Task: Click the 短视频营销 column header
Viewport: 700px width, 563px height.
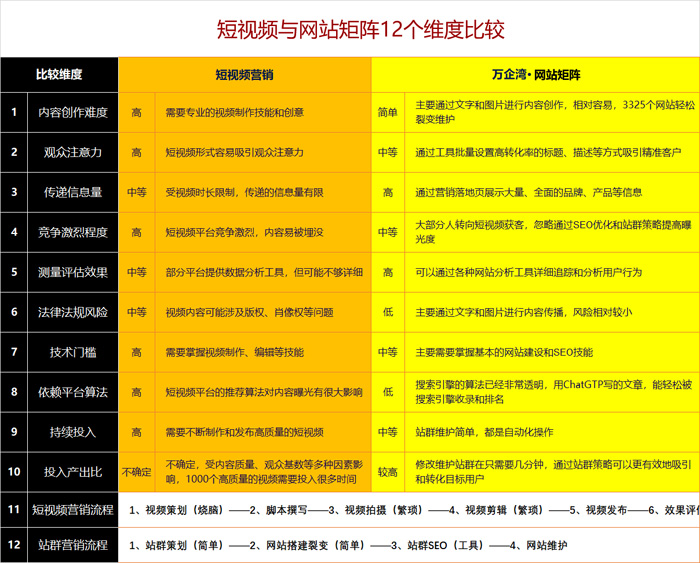Action: [245, 74]
